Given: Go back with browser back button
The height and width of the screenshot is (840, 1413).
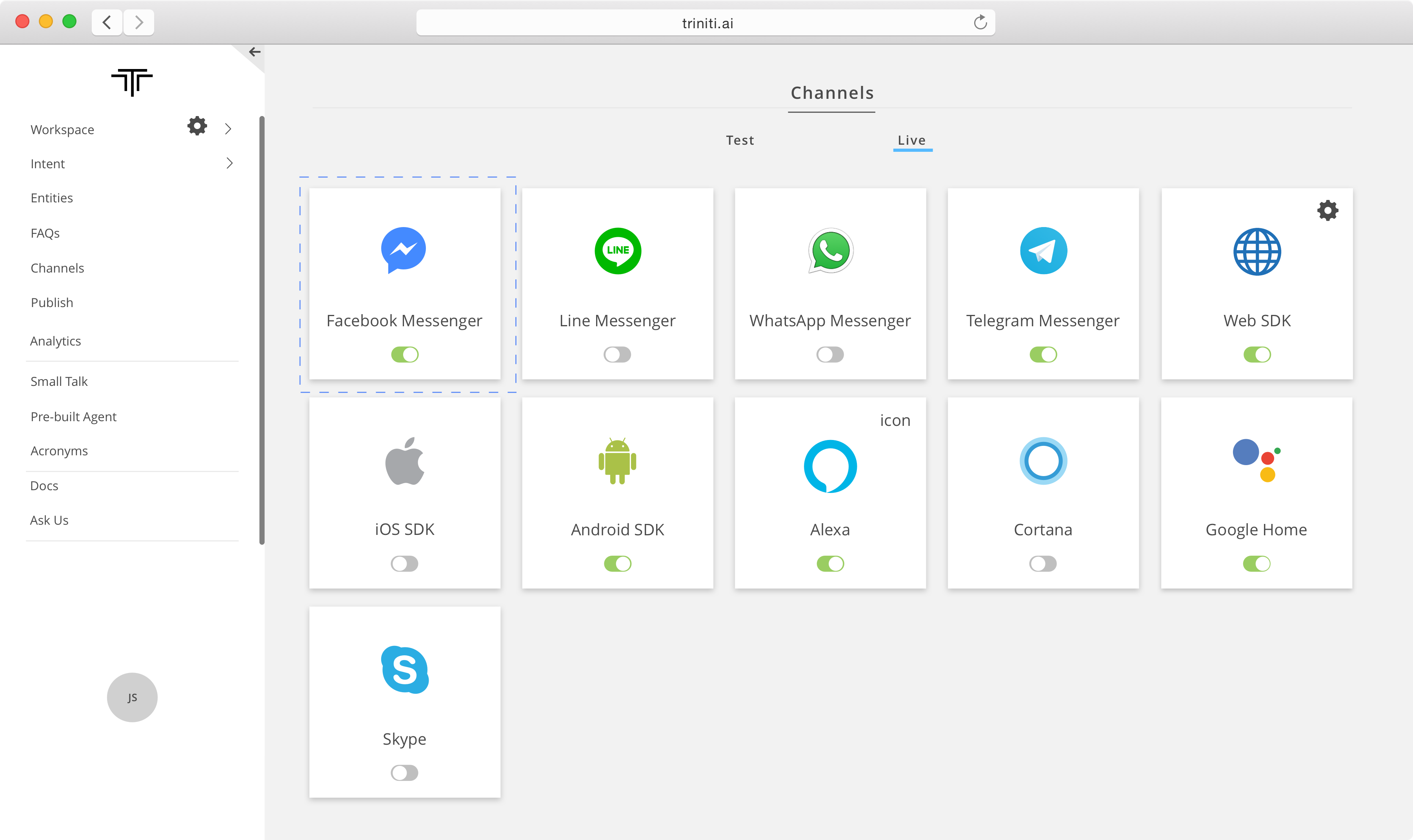Looking at the screenshot, I should (x=107, y=23).
